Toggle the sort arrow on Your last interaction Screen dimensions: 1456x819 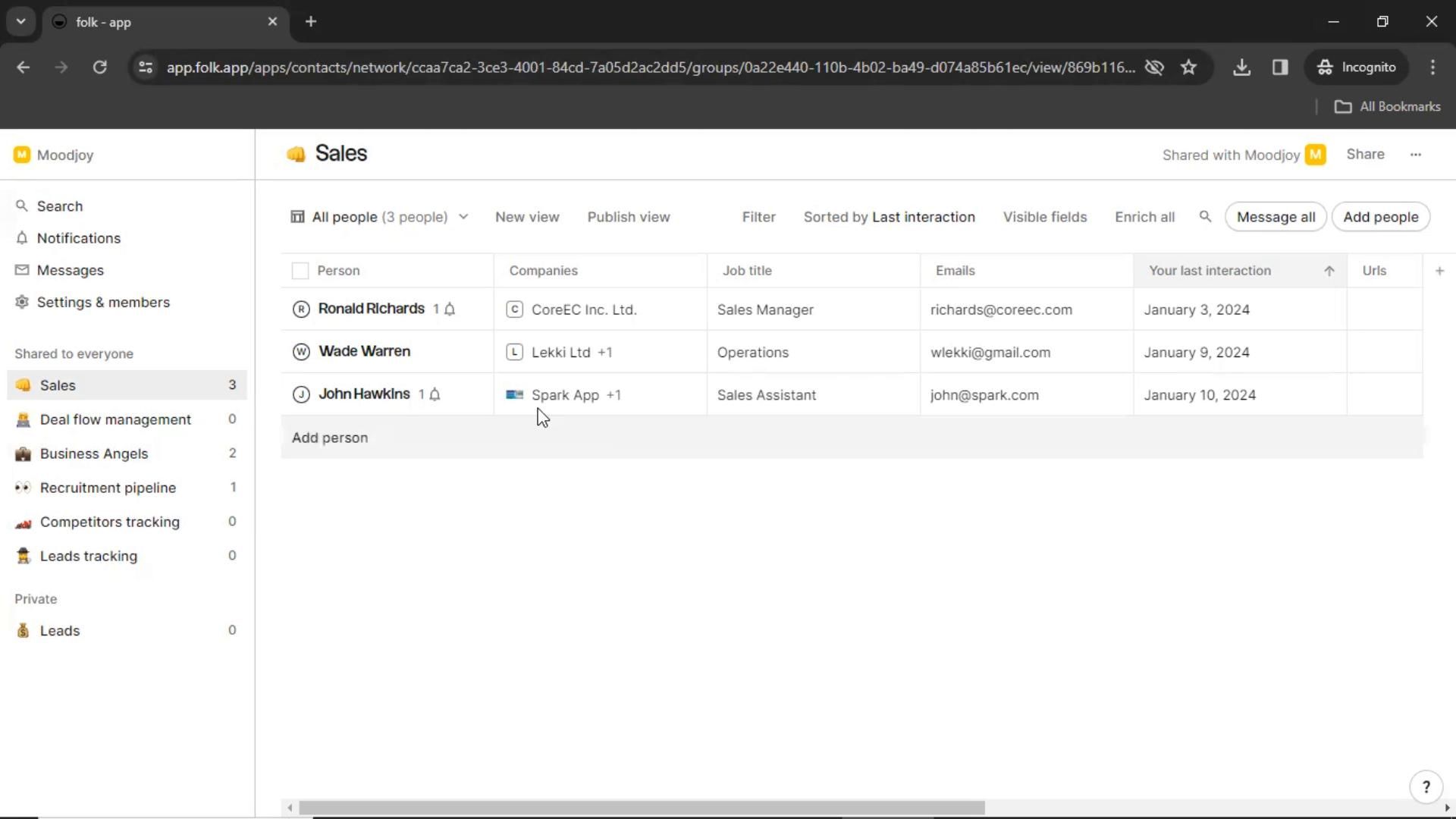pyautogui.click(x=1329, y=271)
